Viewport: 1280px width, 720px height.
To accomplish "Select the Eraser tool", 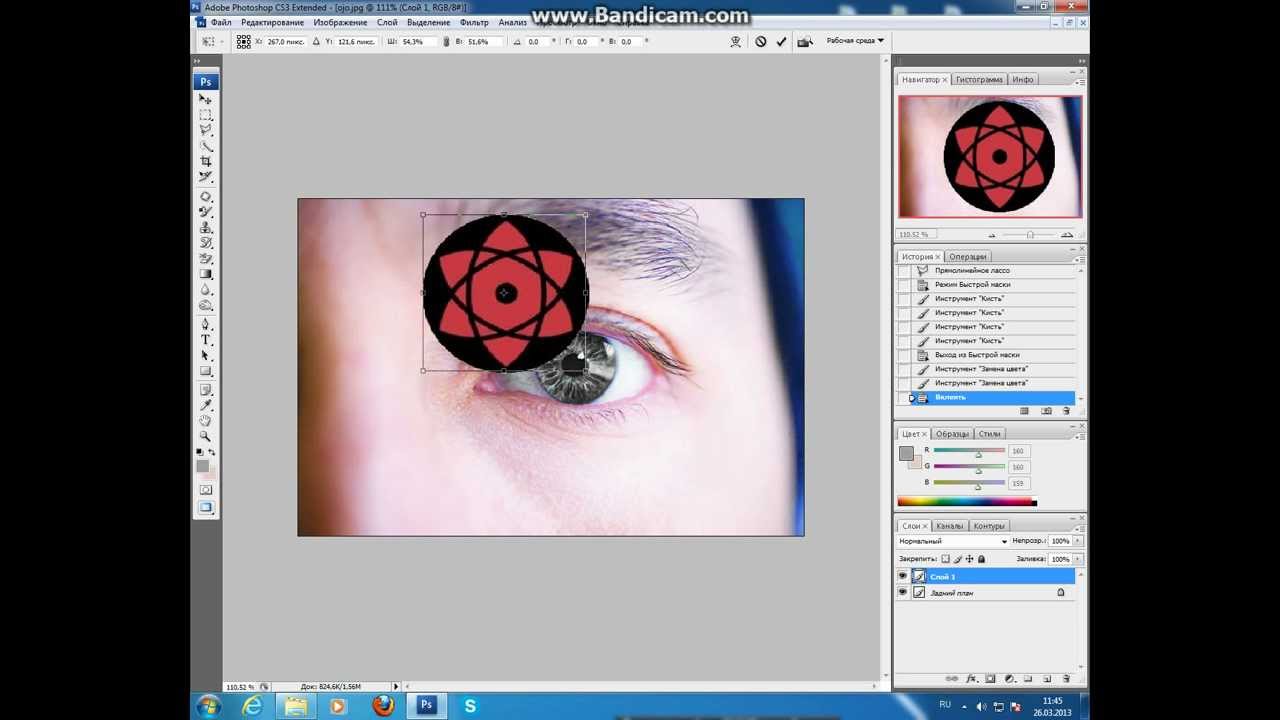I will point(206,258).
